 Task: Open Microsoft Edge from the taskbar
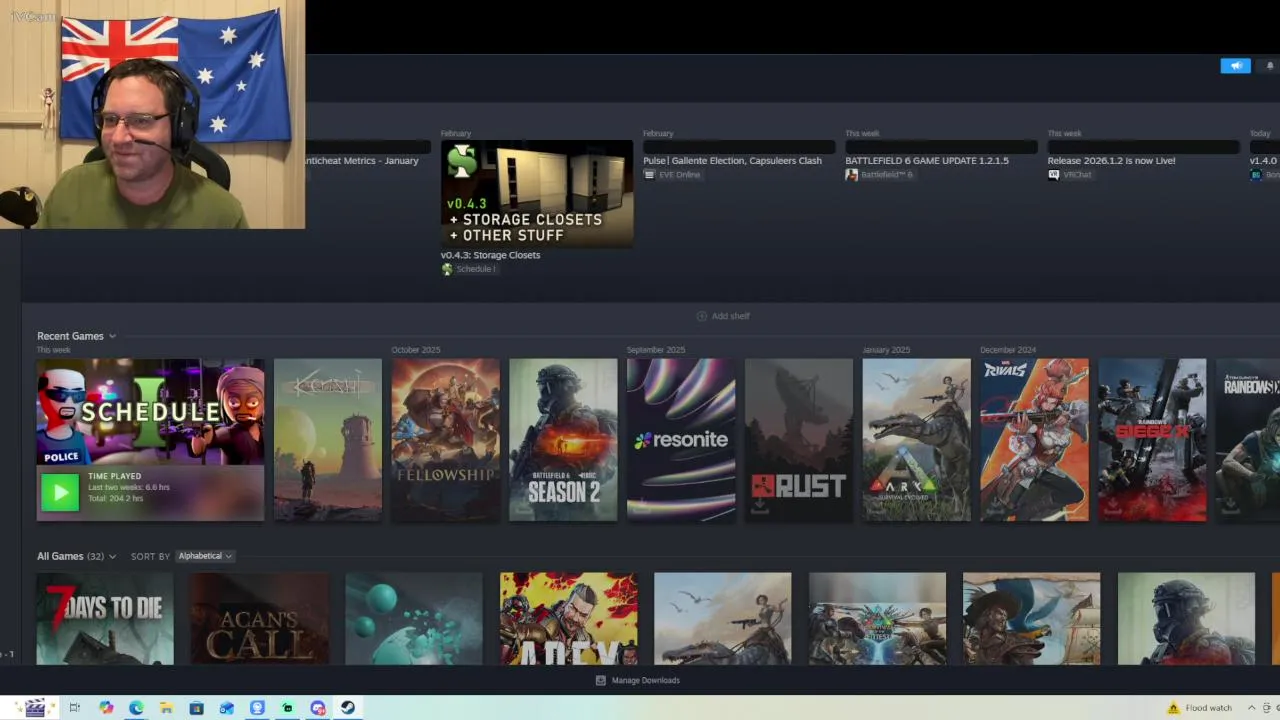point(136,708)
